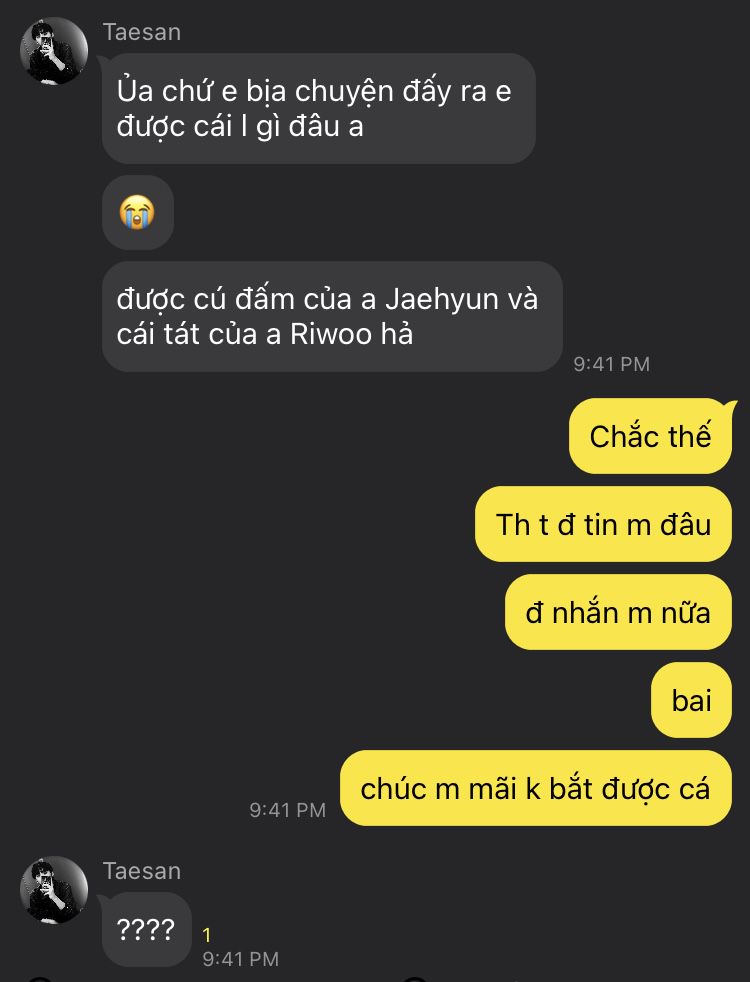Open the lower Taesan avatar photo

click(54, 890)
